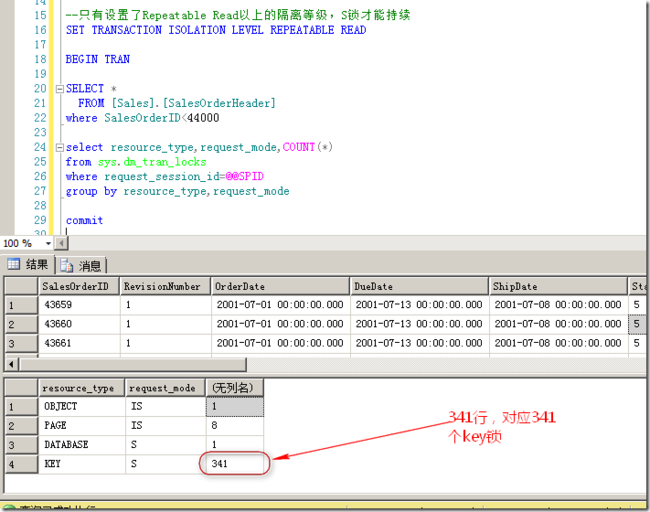Click cell 43660 in SalesOrderID column
The width and height of the screenshot is (650, 512).
[79, 324]
